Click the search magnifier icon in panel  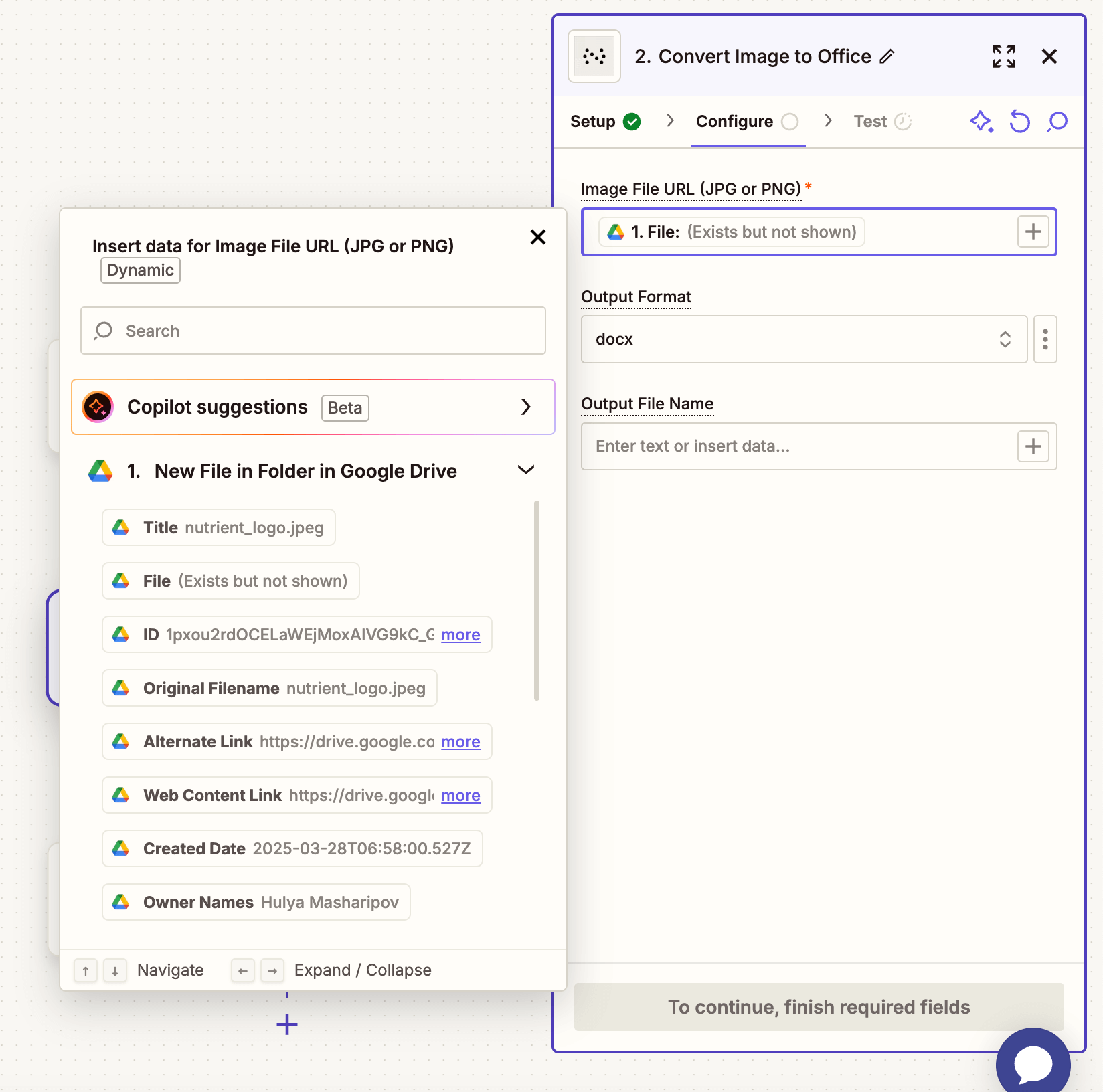coord(1057,122)
